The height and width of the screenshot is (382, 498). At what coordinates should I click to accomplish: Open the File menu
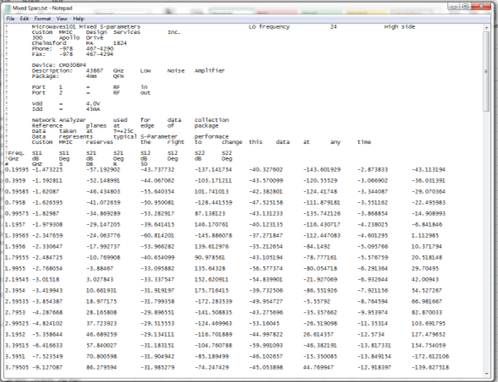[x=10, y=19]
